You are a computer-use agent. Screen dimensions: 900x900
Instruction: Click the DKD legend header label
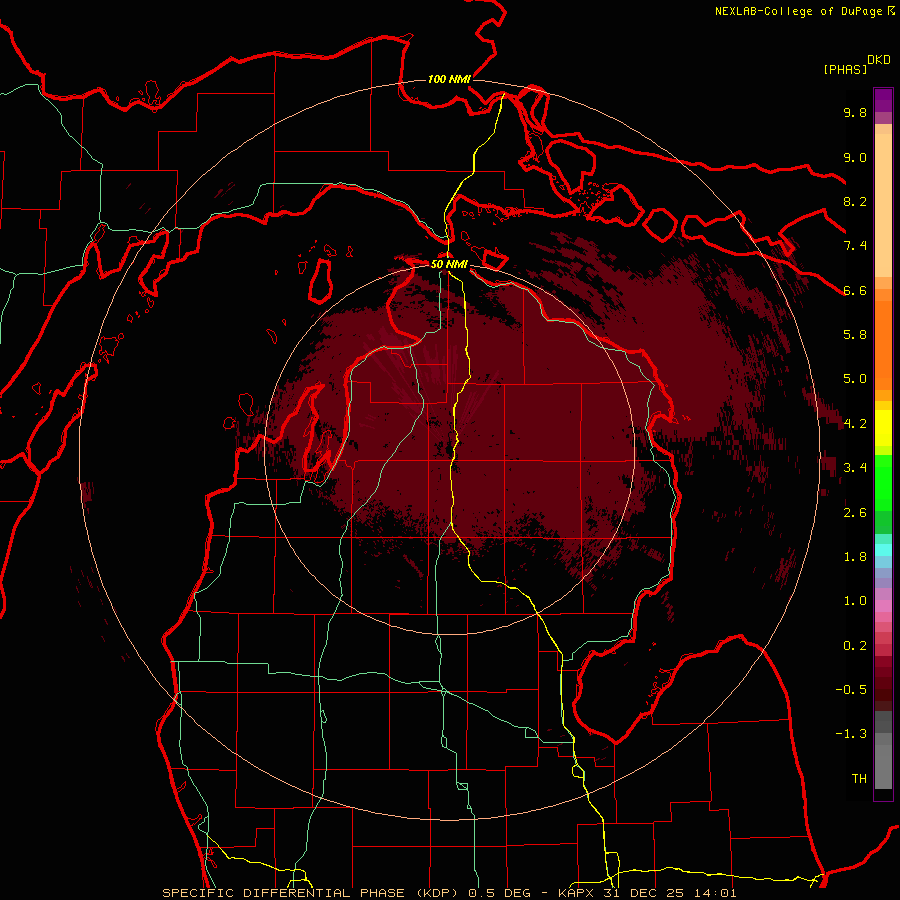pyautogui.click(x=879, y=60)
